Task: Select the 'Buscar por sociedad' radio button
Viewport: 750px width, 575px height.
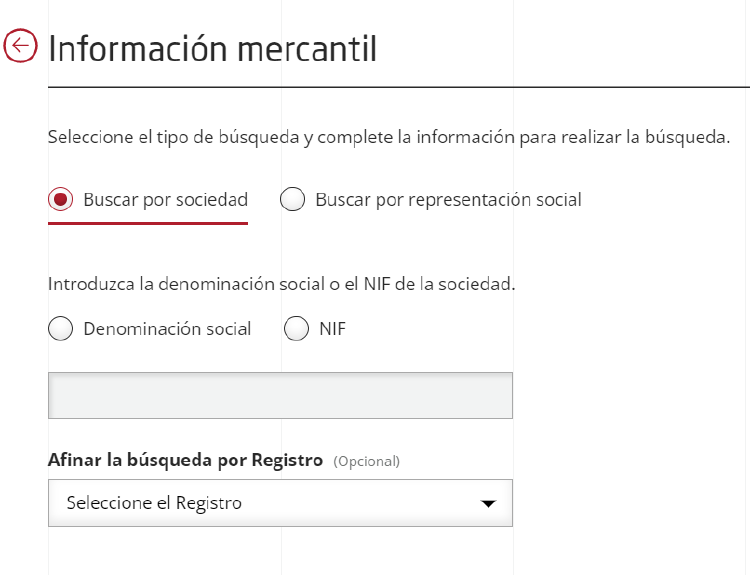Action: pos(61,200)
